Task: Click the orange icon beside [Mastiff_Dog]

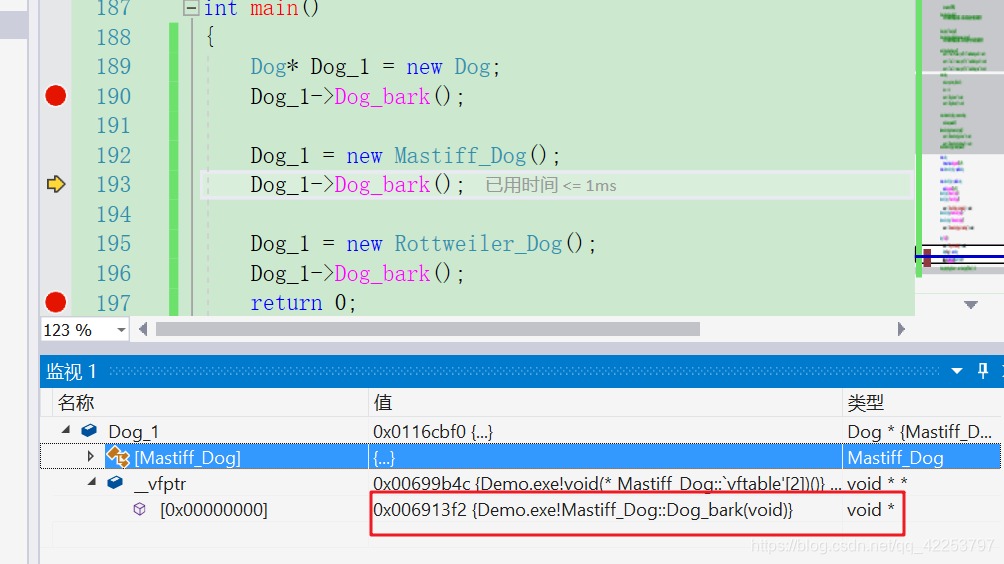Action: 118,456
